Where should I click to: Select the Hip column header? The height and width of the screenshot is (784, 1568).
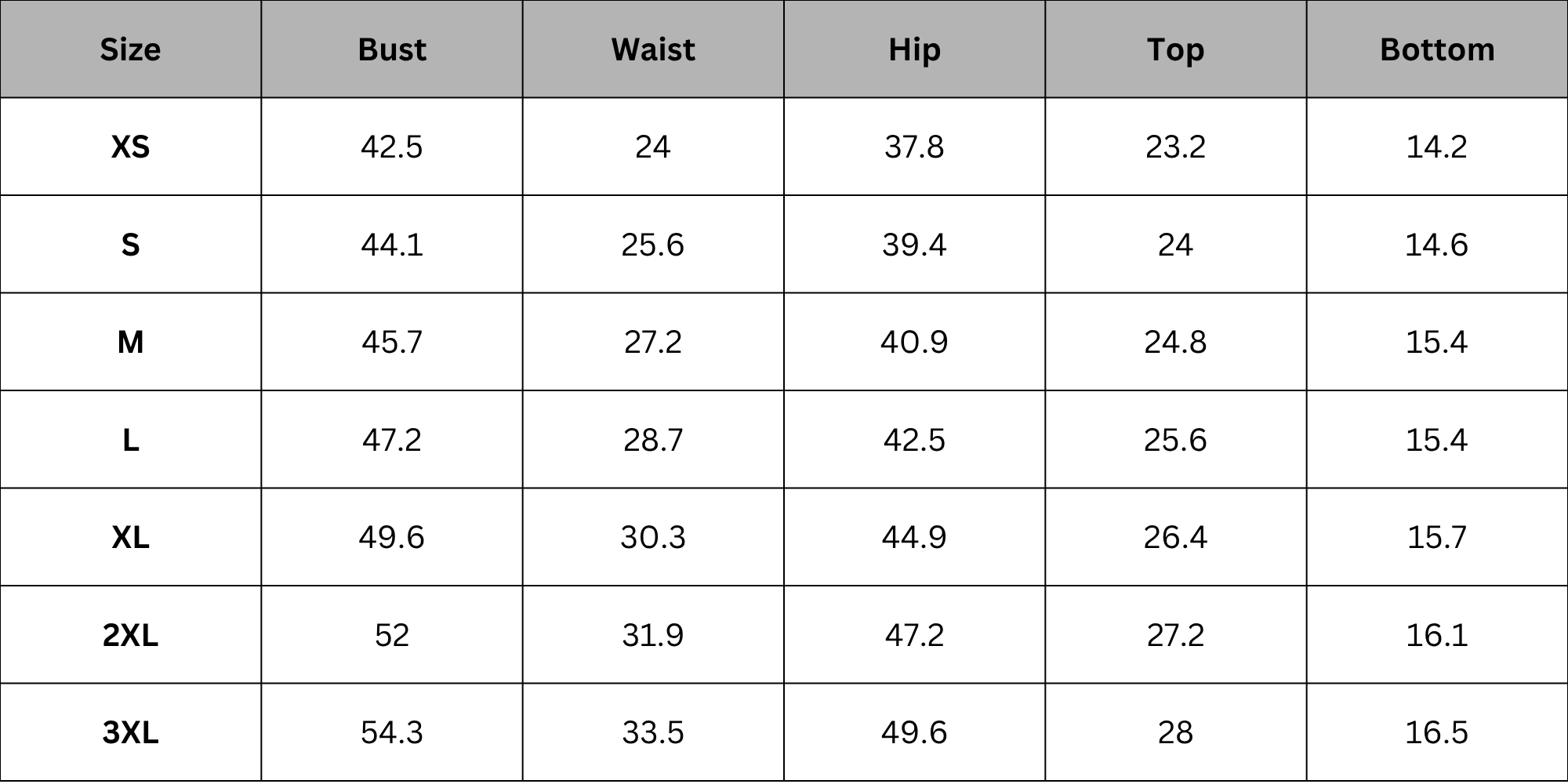pyautogui.click(x=914, y=50)
